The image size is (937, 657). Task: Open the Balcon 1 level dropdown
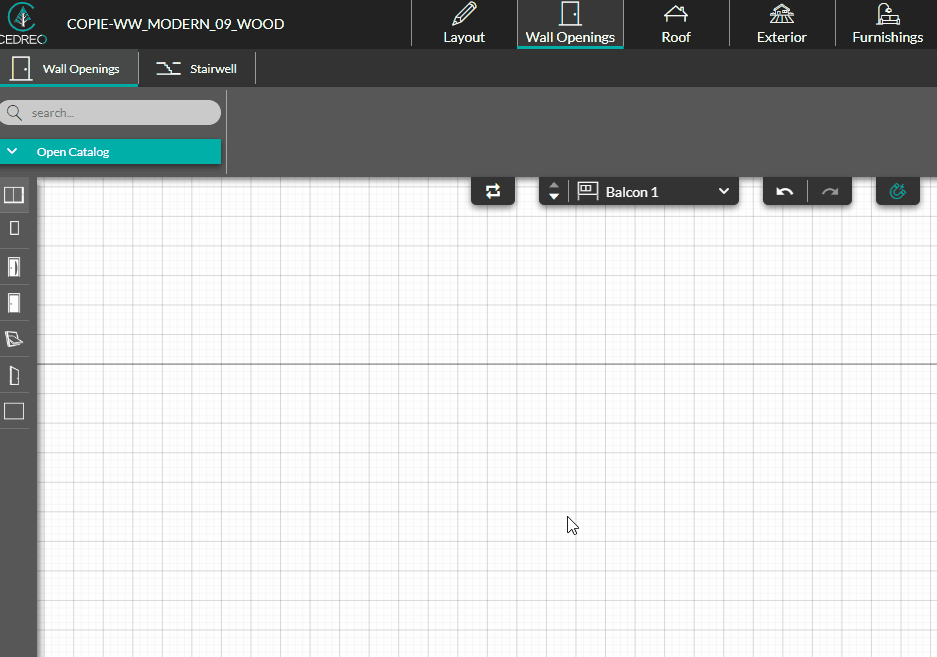click(x=723, y=190)
